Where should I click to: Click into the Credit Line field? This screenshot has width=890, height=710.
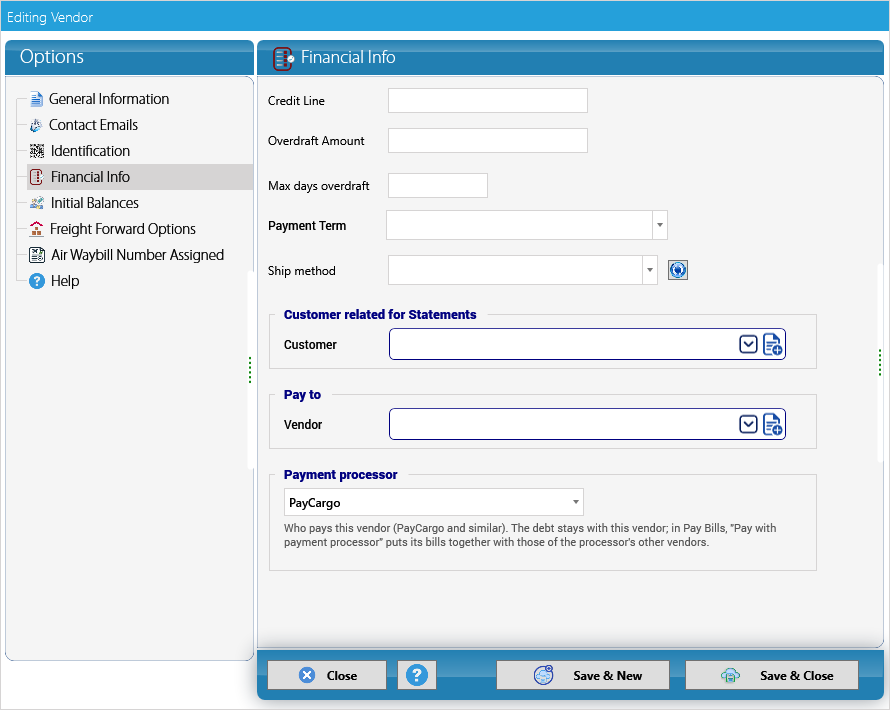(x=488, y=100)
